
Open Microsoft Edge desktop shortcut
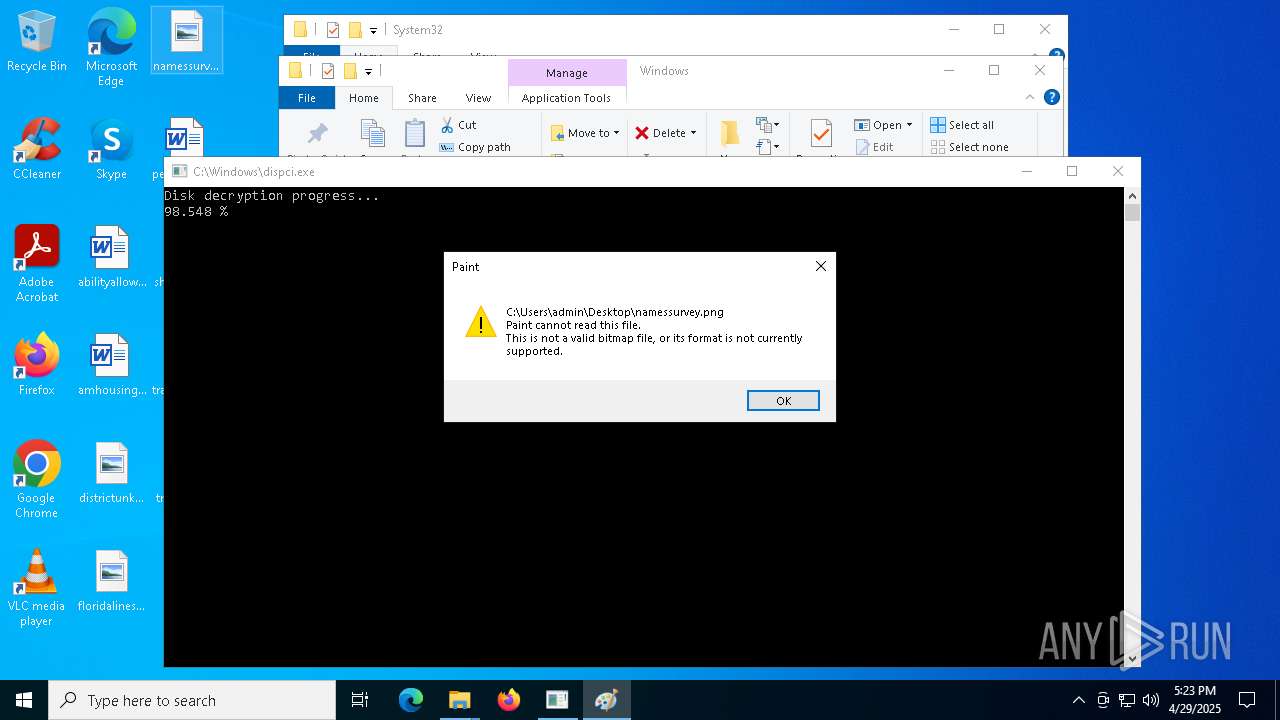pos(111,48)
